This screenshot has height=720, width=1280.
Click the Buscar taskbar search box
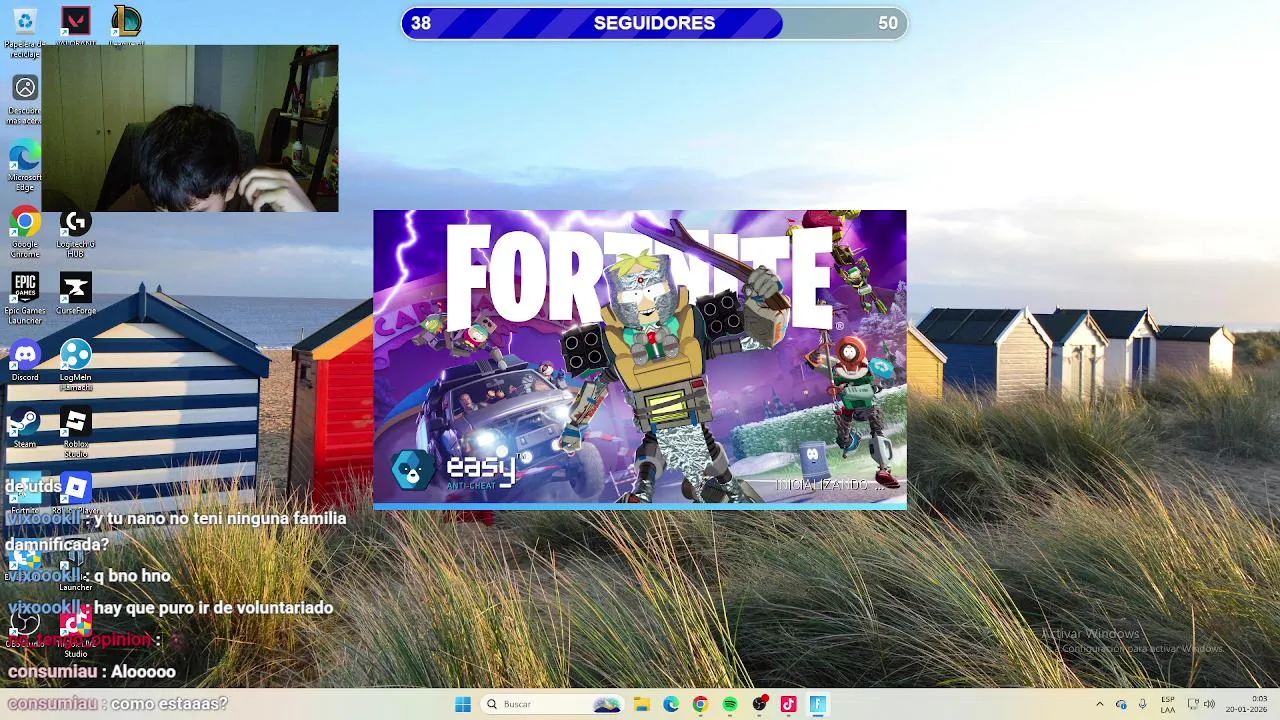tap(552, 704)
